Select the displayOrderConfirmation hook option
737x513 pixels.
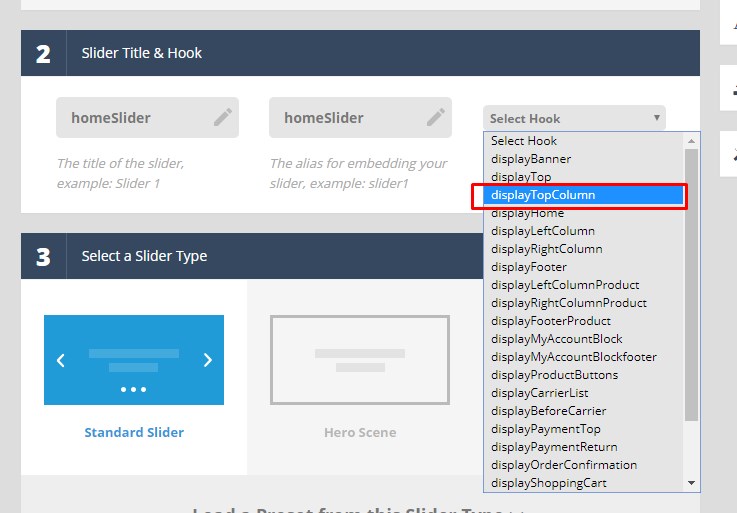(x=564, y=465)
